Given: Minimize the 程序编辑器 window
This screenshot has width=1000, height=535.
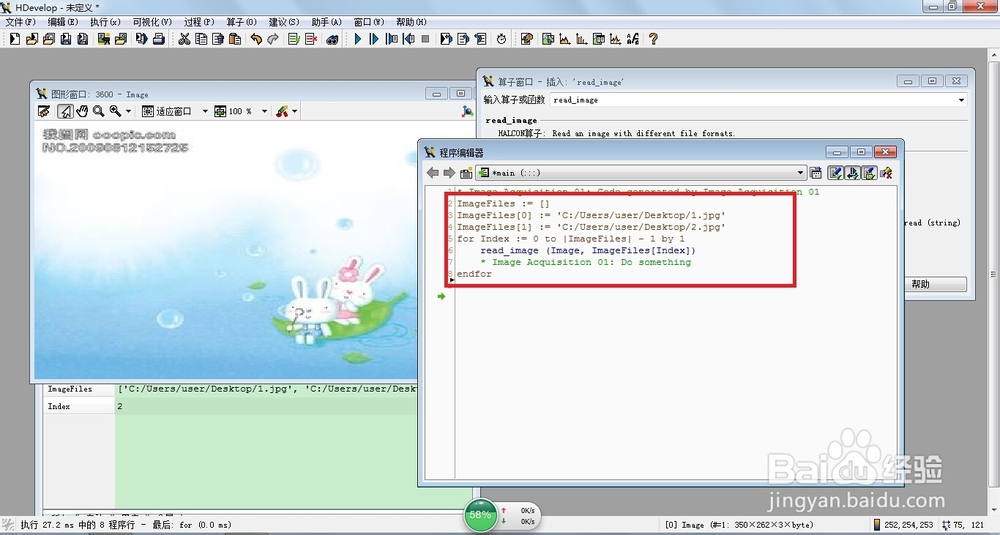Looking at the screenshot, I should tap(836, 152).
